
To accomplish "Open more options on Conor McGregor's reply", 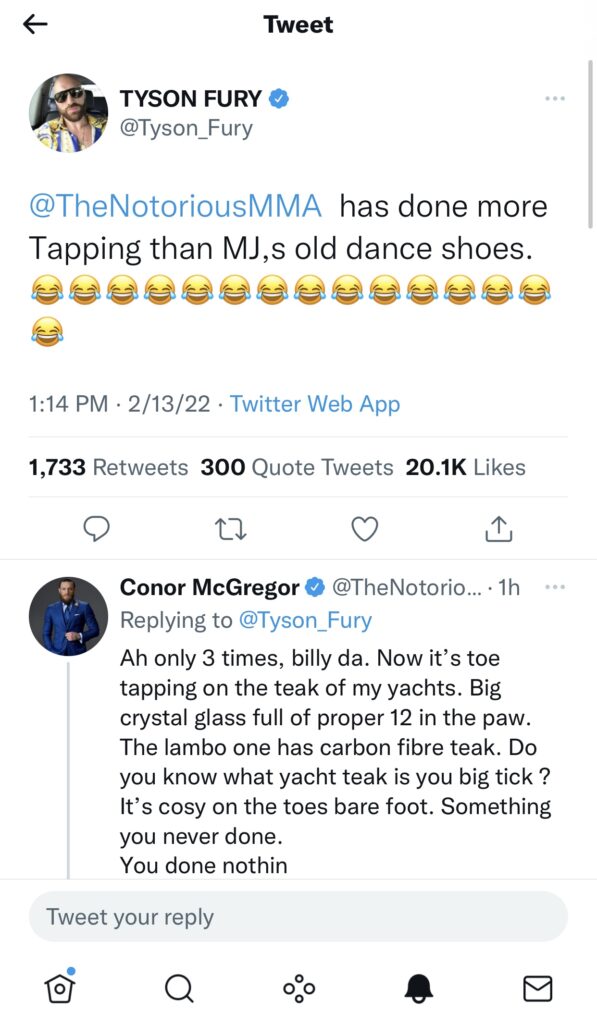I will [x=555, y=587].
